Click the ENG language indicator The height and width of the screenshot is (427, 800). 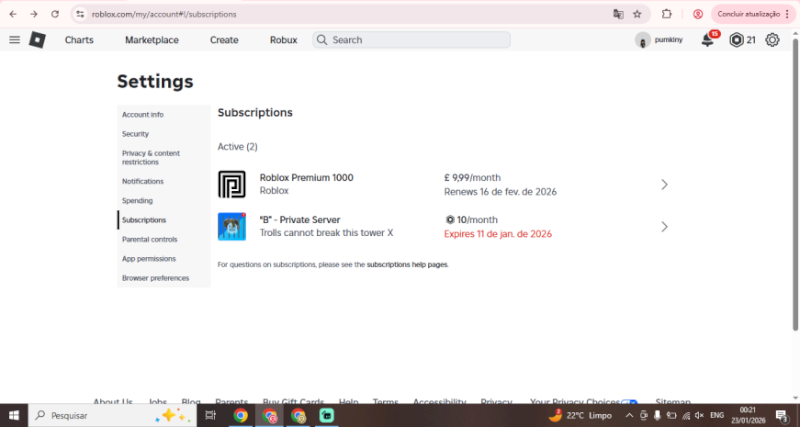point(717,415)
